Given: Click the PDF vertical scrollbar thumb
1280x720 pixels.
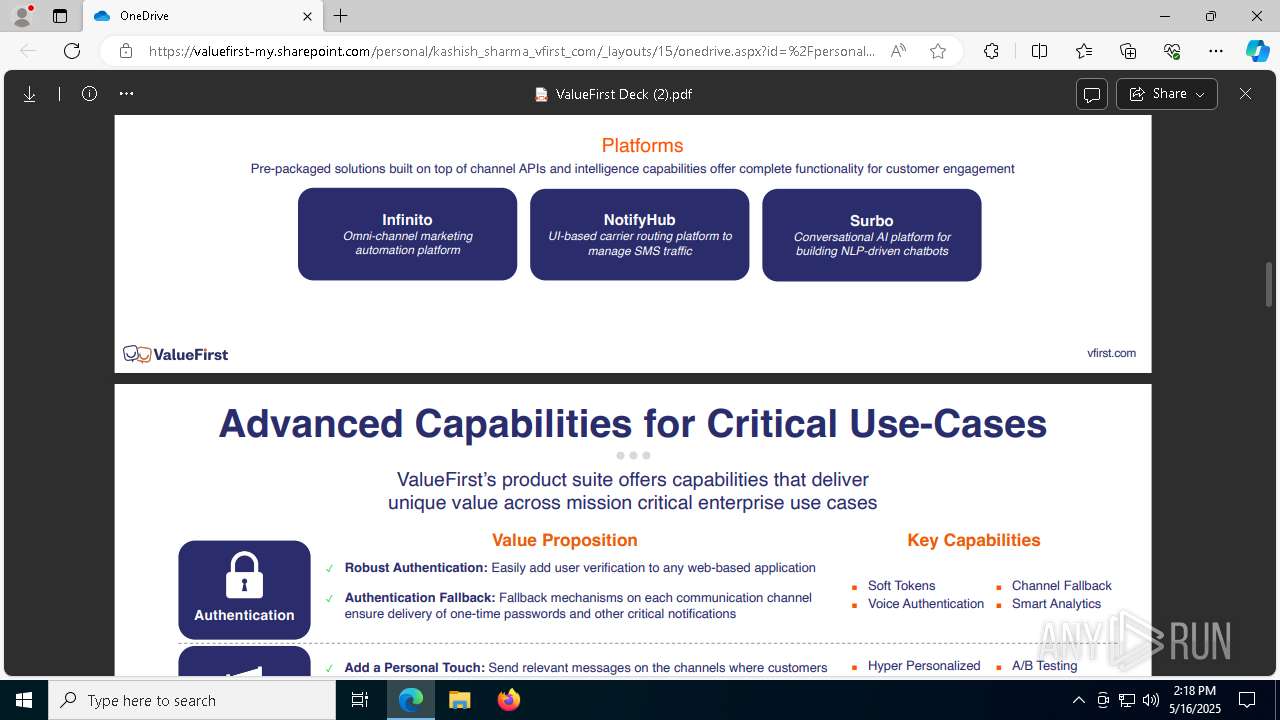Looking at the screenshot, I should click(1270, 284).
